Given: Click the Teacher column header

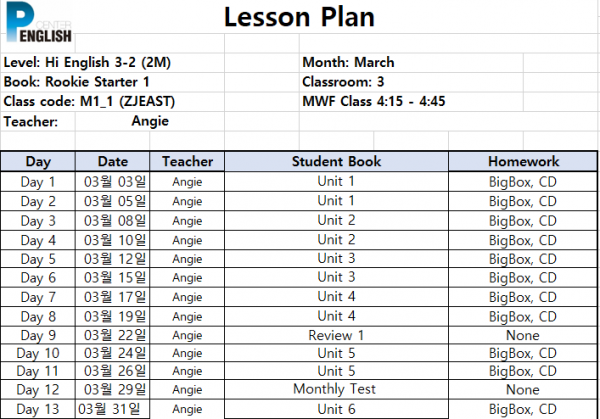Looking at the screenshot, I should [x=187, y=161].
